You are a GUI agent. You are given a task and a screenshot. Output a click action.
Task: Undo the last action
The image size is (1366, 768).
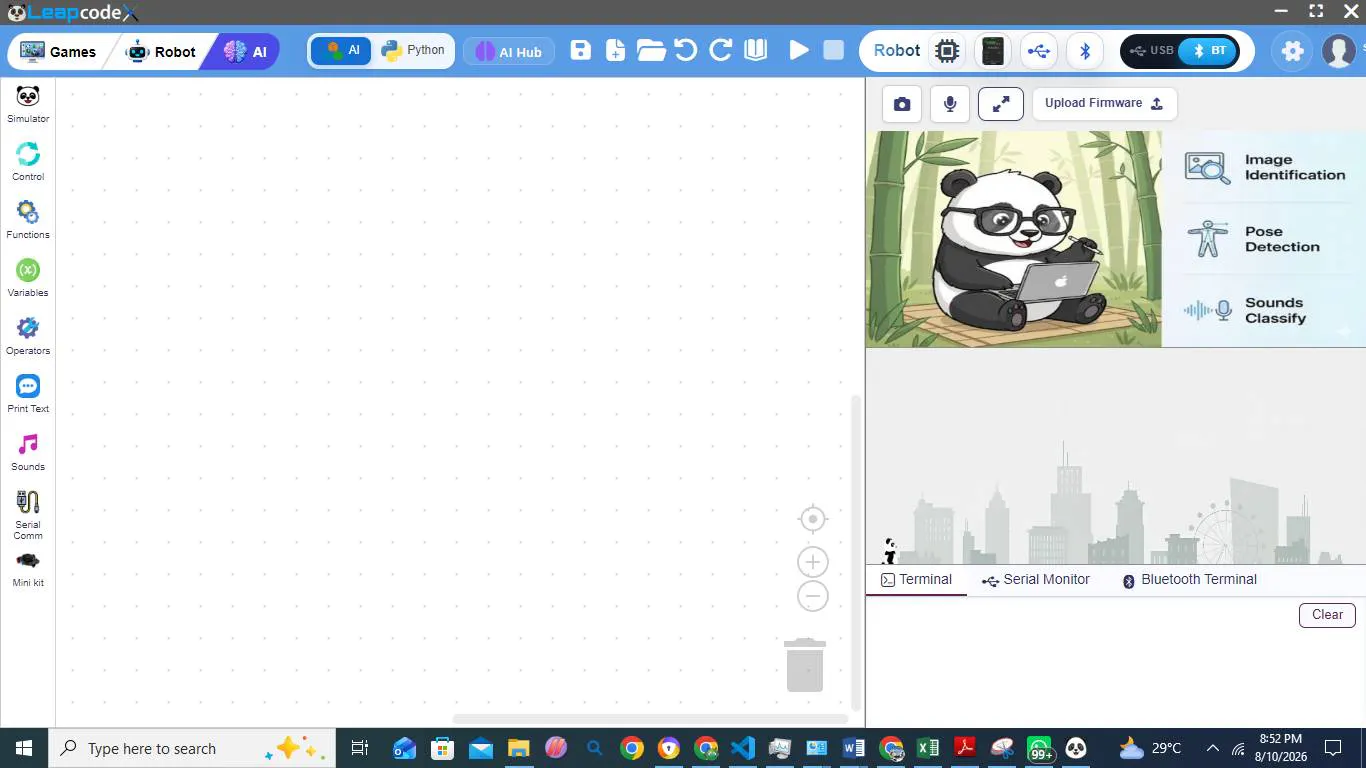pyautogui.click(x=686, y=51)
